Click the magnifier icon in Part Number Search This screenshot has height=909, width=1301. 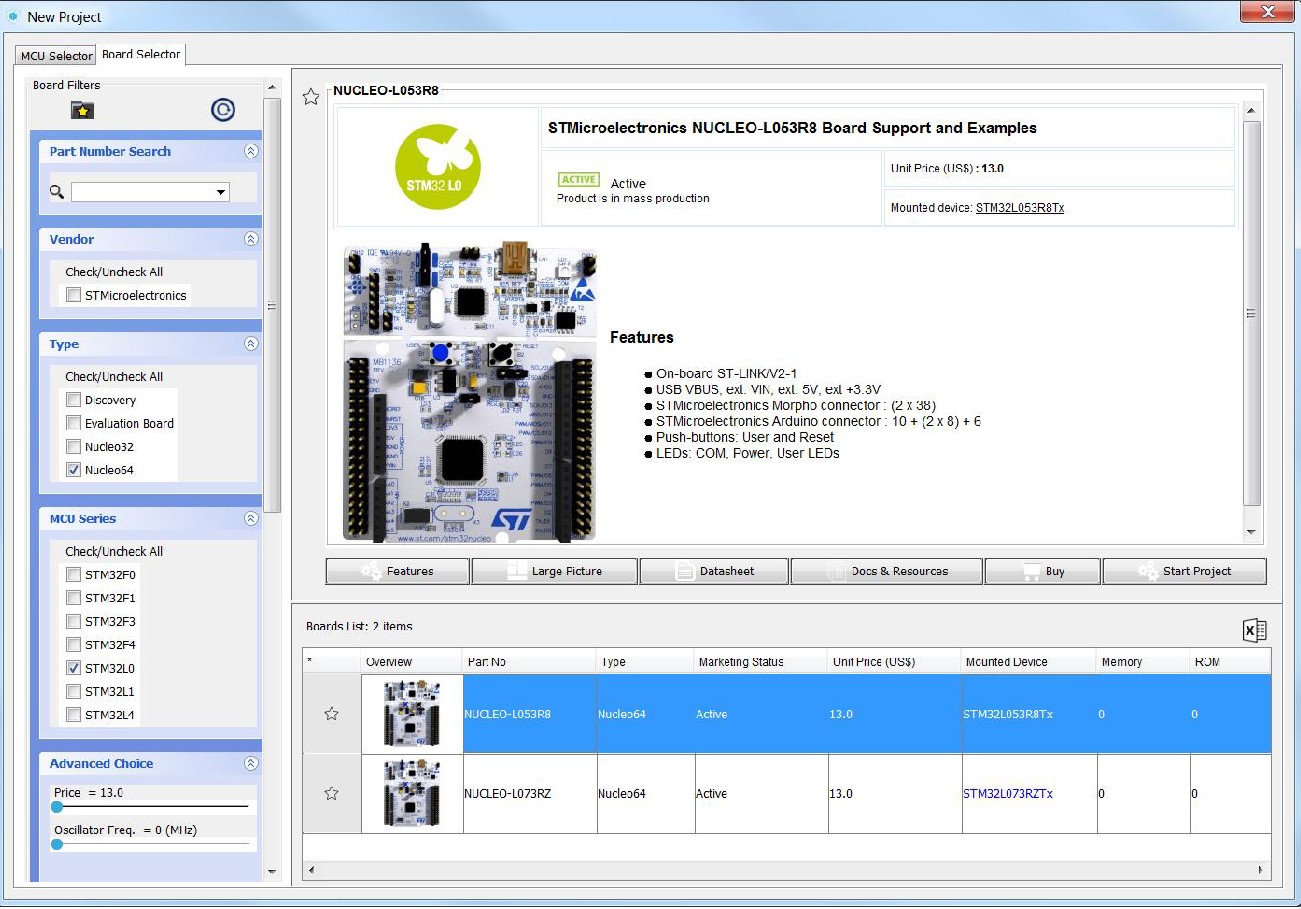(x=57, y=192)
